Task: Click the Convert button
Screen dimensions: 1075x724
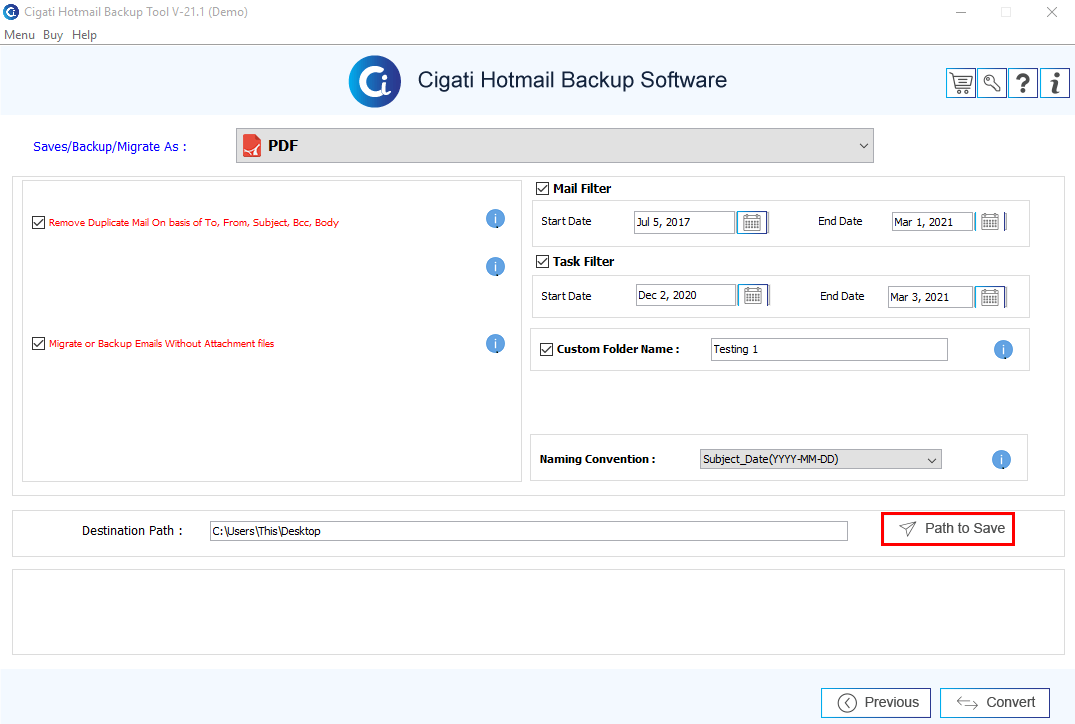Action: pyautogui.click(x=995, y=703)
